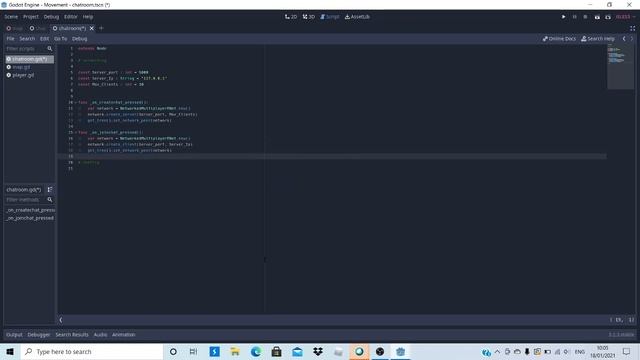The height and width of the screenshot is (360, 640).
Task: Open the Windows notification center
Action: coord(627,351)
